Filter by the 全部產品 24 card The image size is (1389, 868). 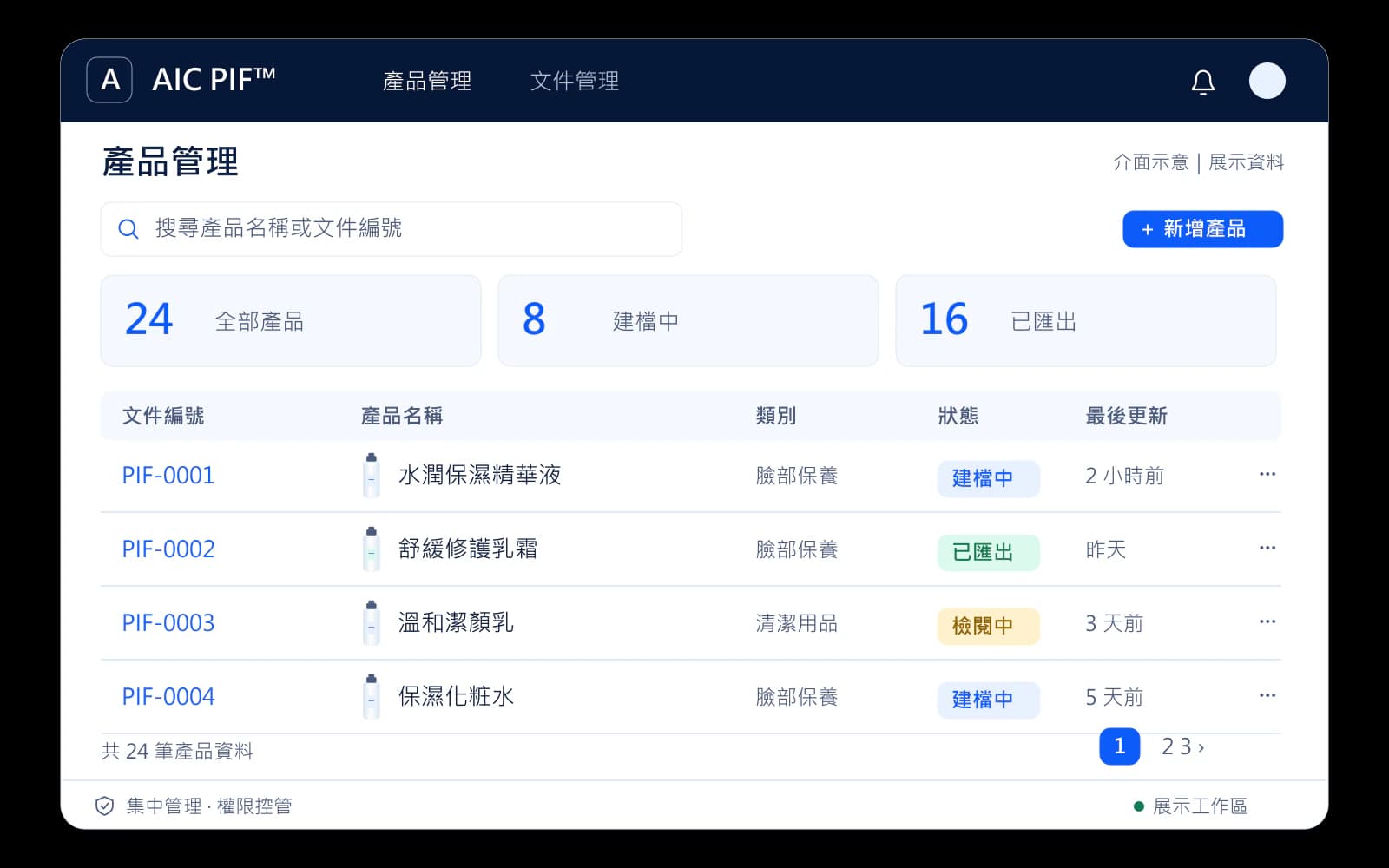click(291, 320)
